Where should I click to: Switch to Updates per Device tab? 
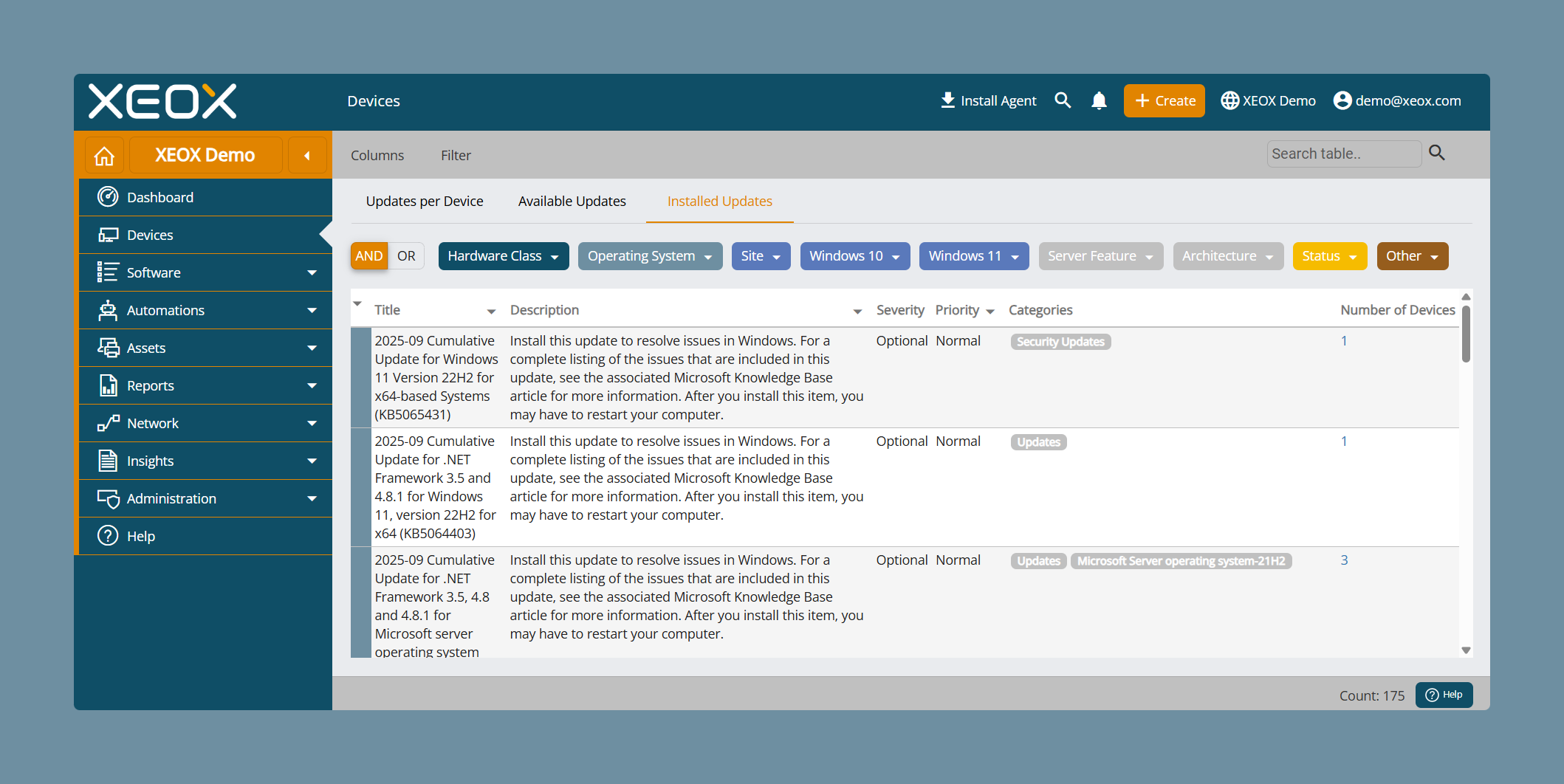click(425, 202)
